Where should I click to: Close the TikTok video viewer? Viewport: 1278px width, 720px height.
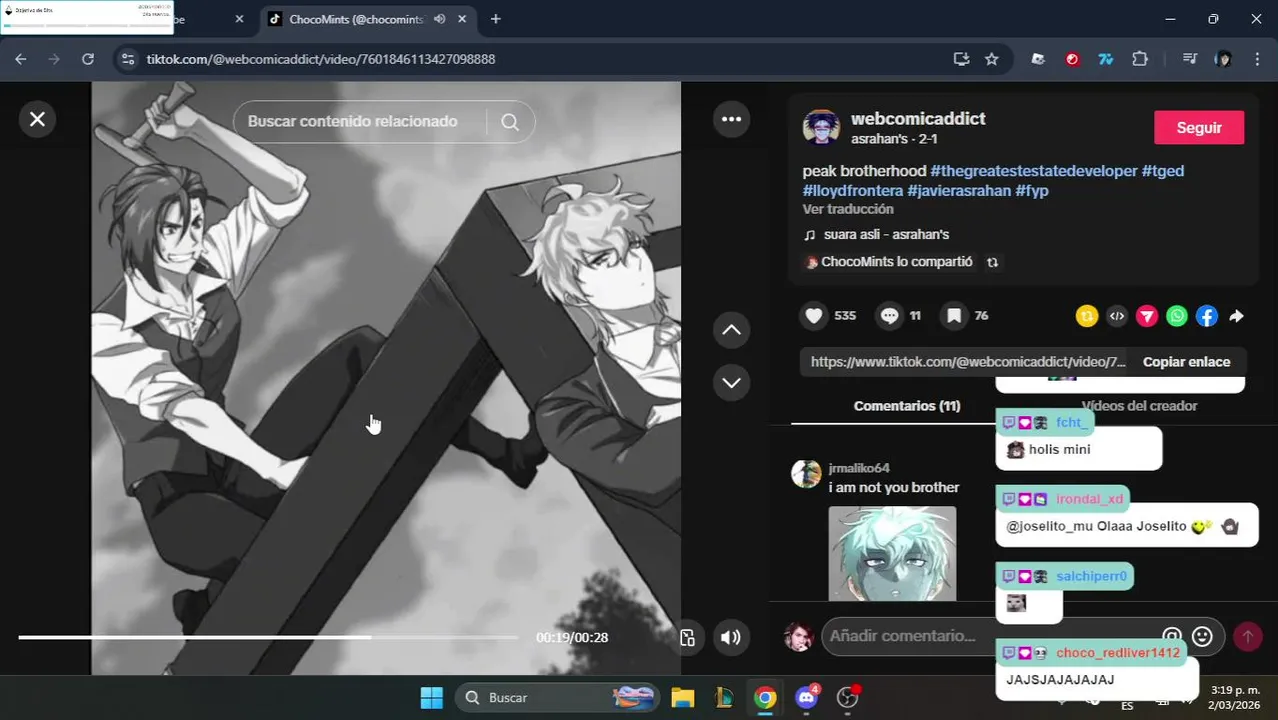coord(37,119)
